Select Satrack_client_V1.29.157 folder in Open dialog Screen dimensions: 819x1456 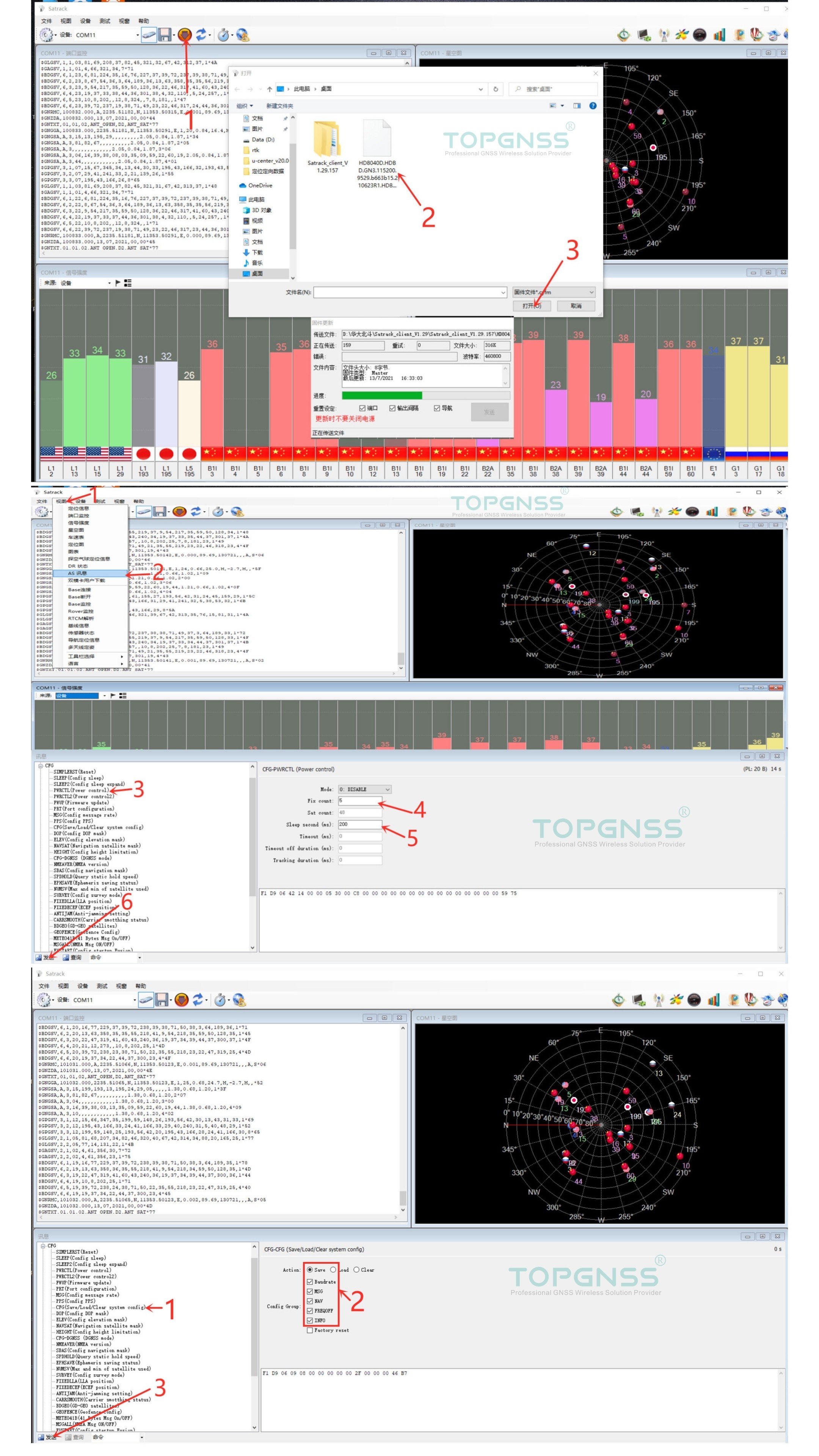(327, 147)
